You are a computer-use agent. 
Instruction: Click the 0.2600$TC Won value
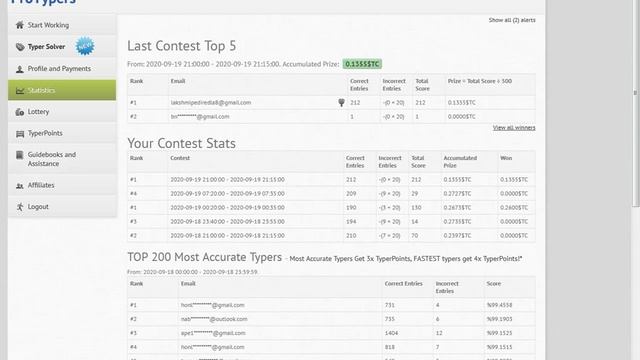pyautogui.click(x=514, y=208)
